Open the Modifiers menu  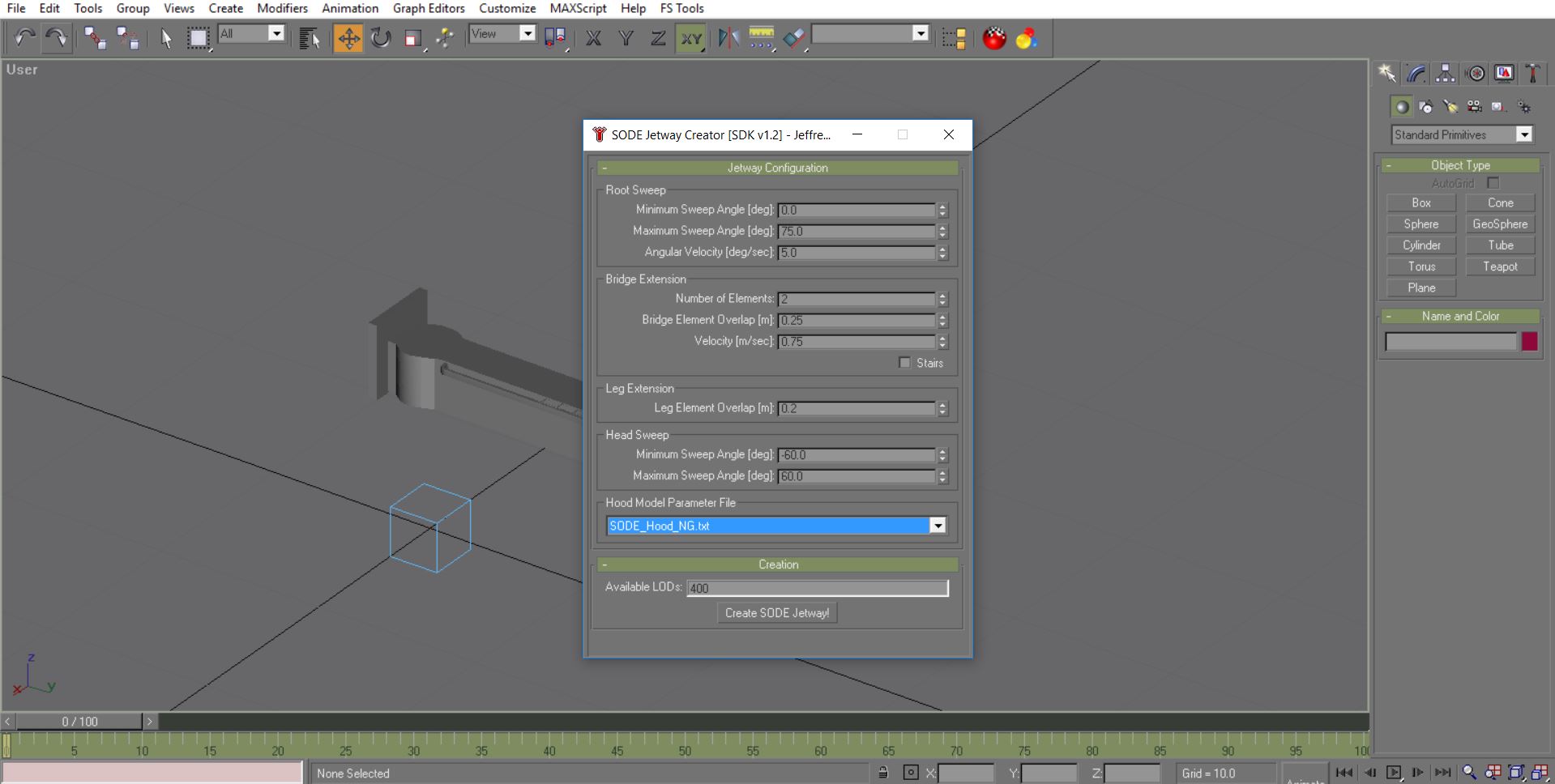[x=282, y=8]
